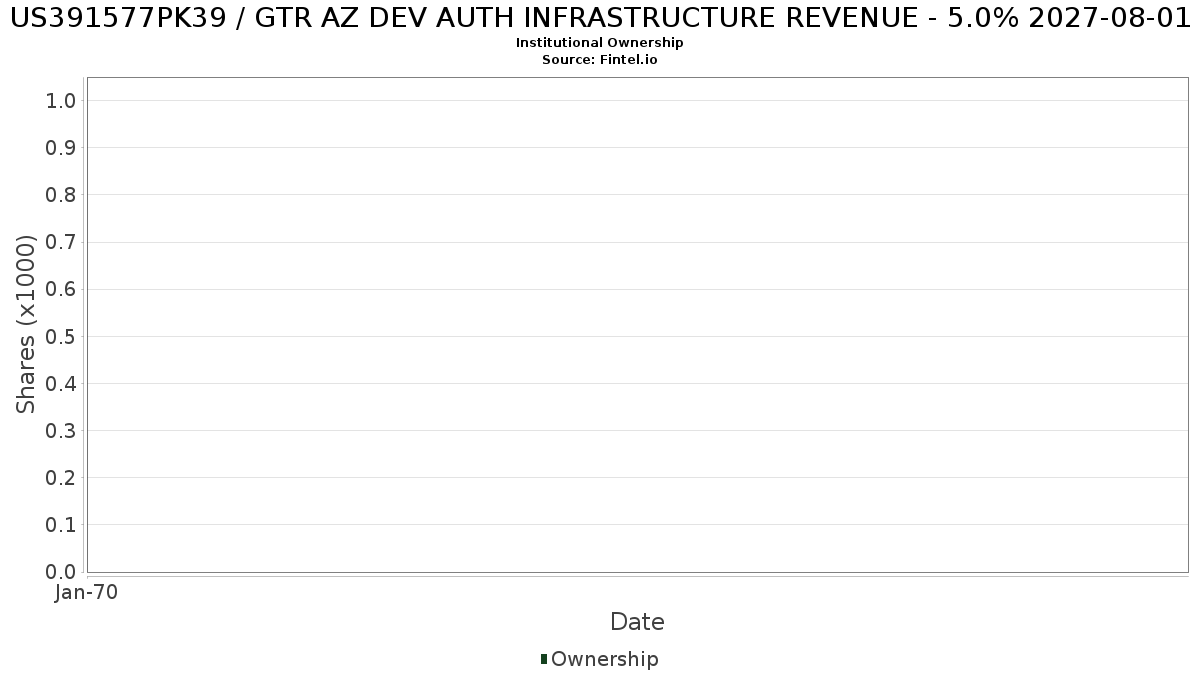Image resolution: width=1200 pixels, height=675 pixels.
Task: Toggle the Ownership series legend label
Action: (x=604, y=659)
